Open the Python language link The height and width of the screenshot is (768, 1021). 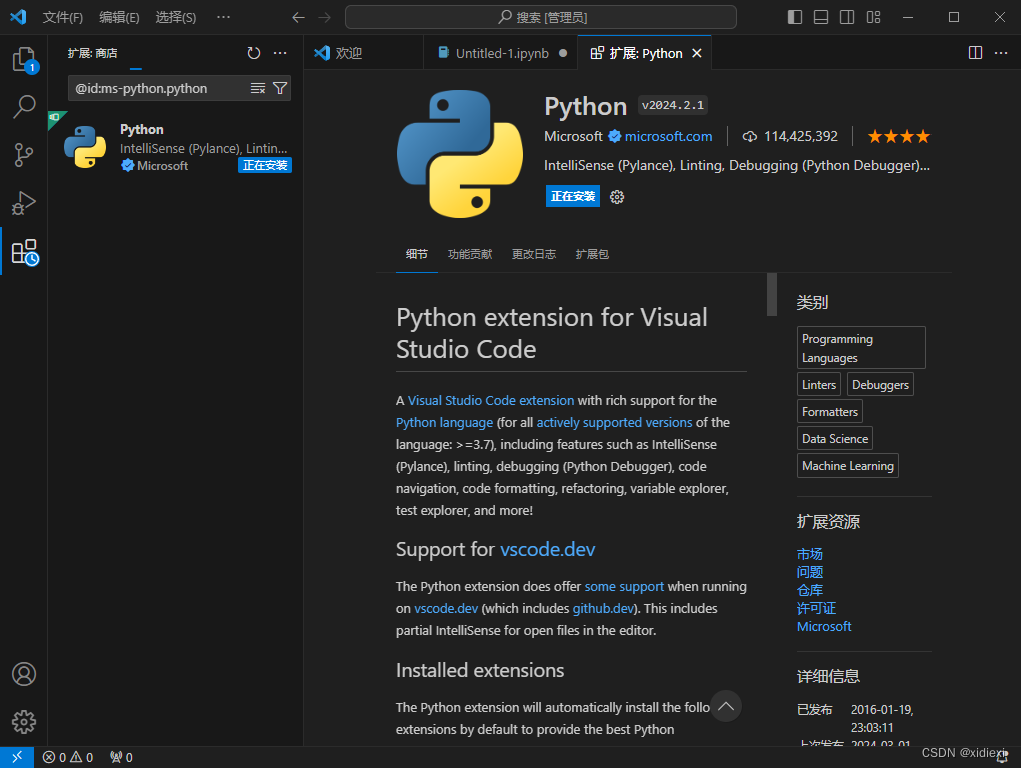coord(445,423)
